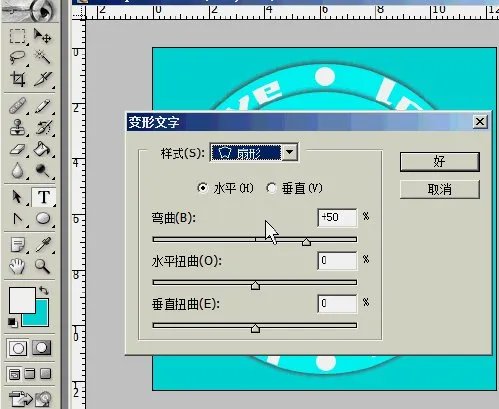Screen dimensions: 499x409
Task: Select the Ellipse shape tool
Action: point(43,219)
